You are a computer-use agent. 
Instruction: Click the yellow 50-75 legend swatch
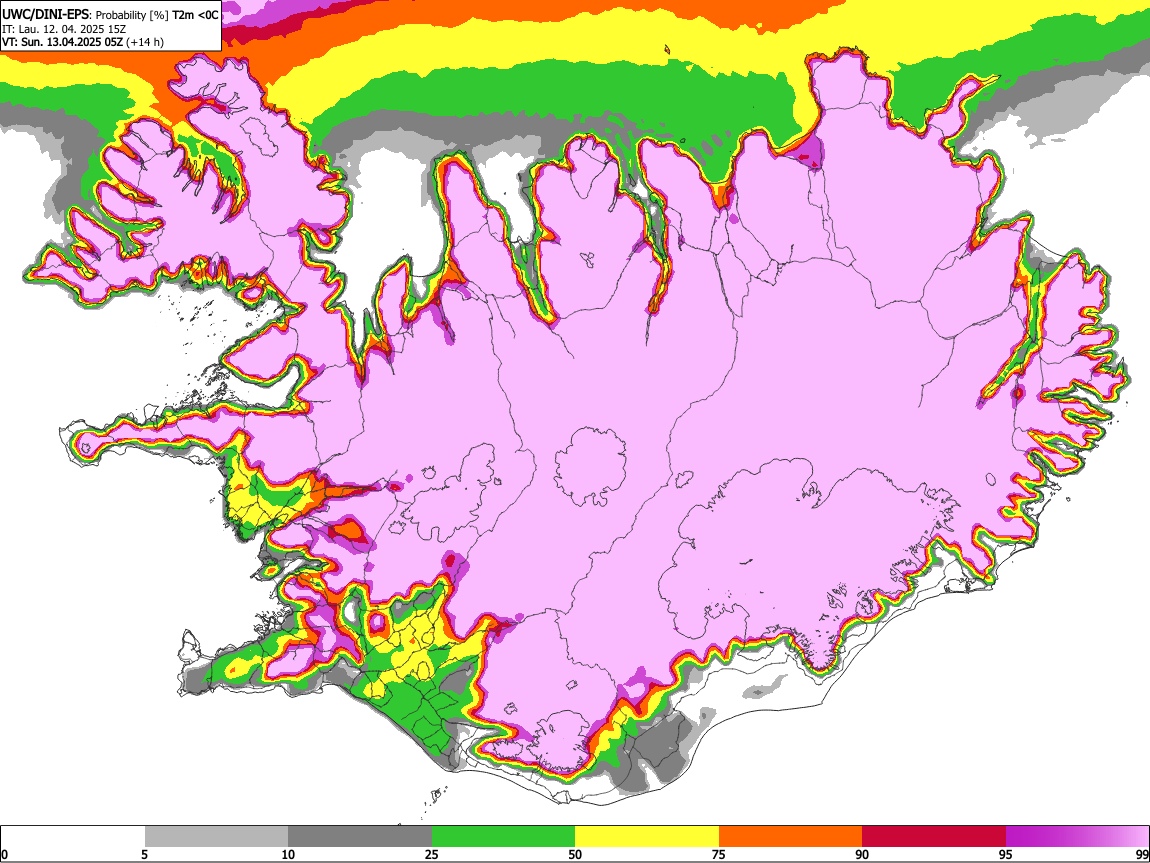(x=647, y=837)
